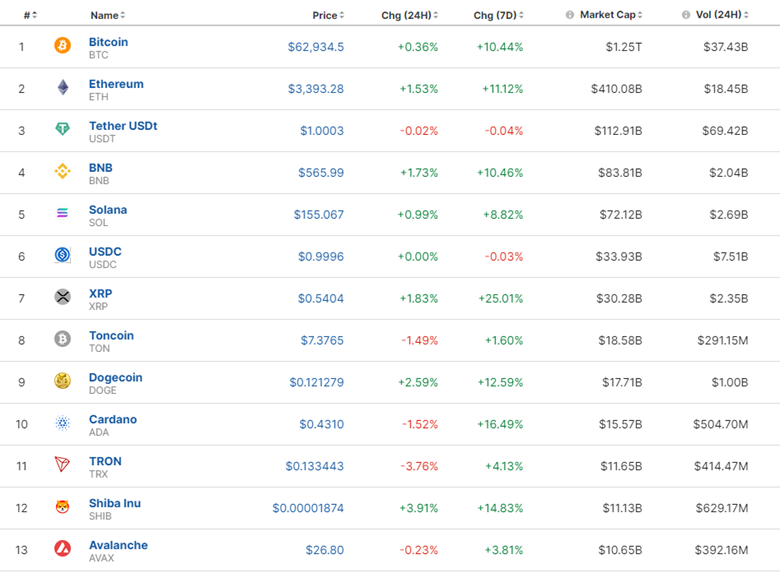Click the Tether USDt logo icon
Image resolution: width=780 pixels, height=573 pixels.
tap(62, 129)
